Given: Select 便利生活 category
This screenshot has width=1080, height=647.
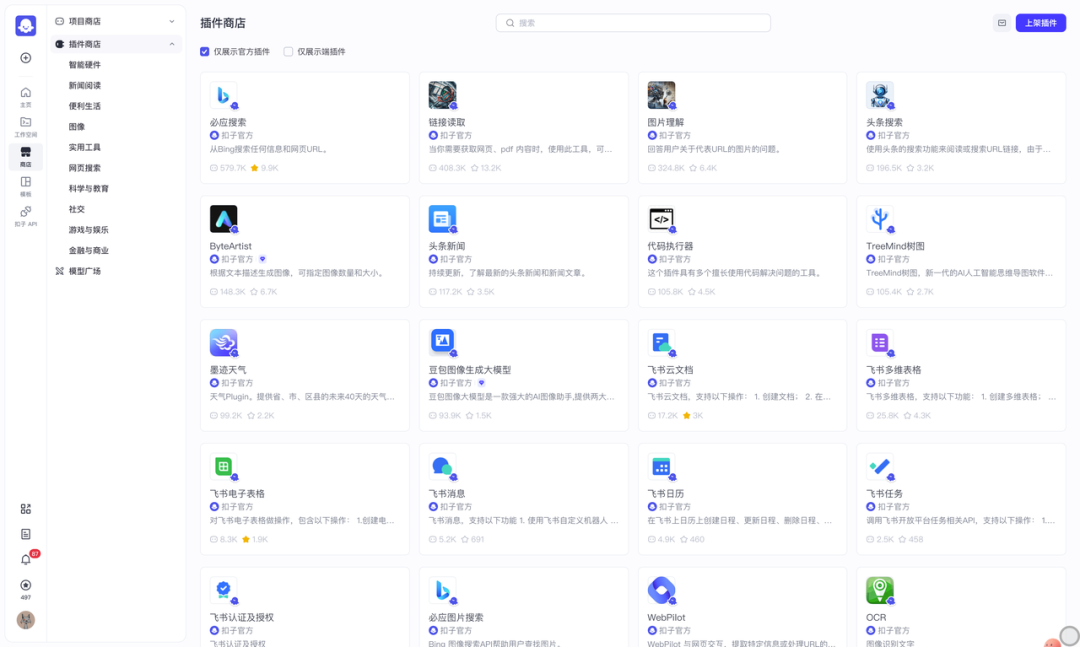Looking at the screenshot, I should (x=85, y=106).
